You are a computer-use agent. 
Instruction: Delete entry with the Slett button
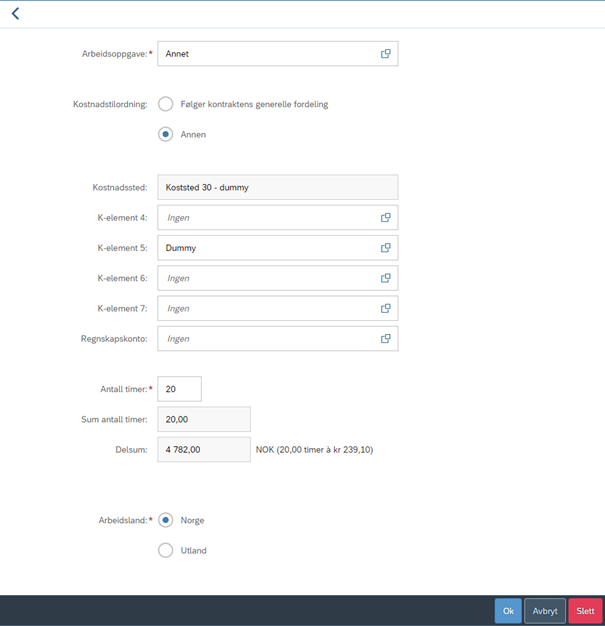coord(585,611)
